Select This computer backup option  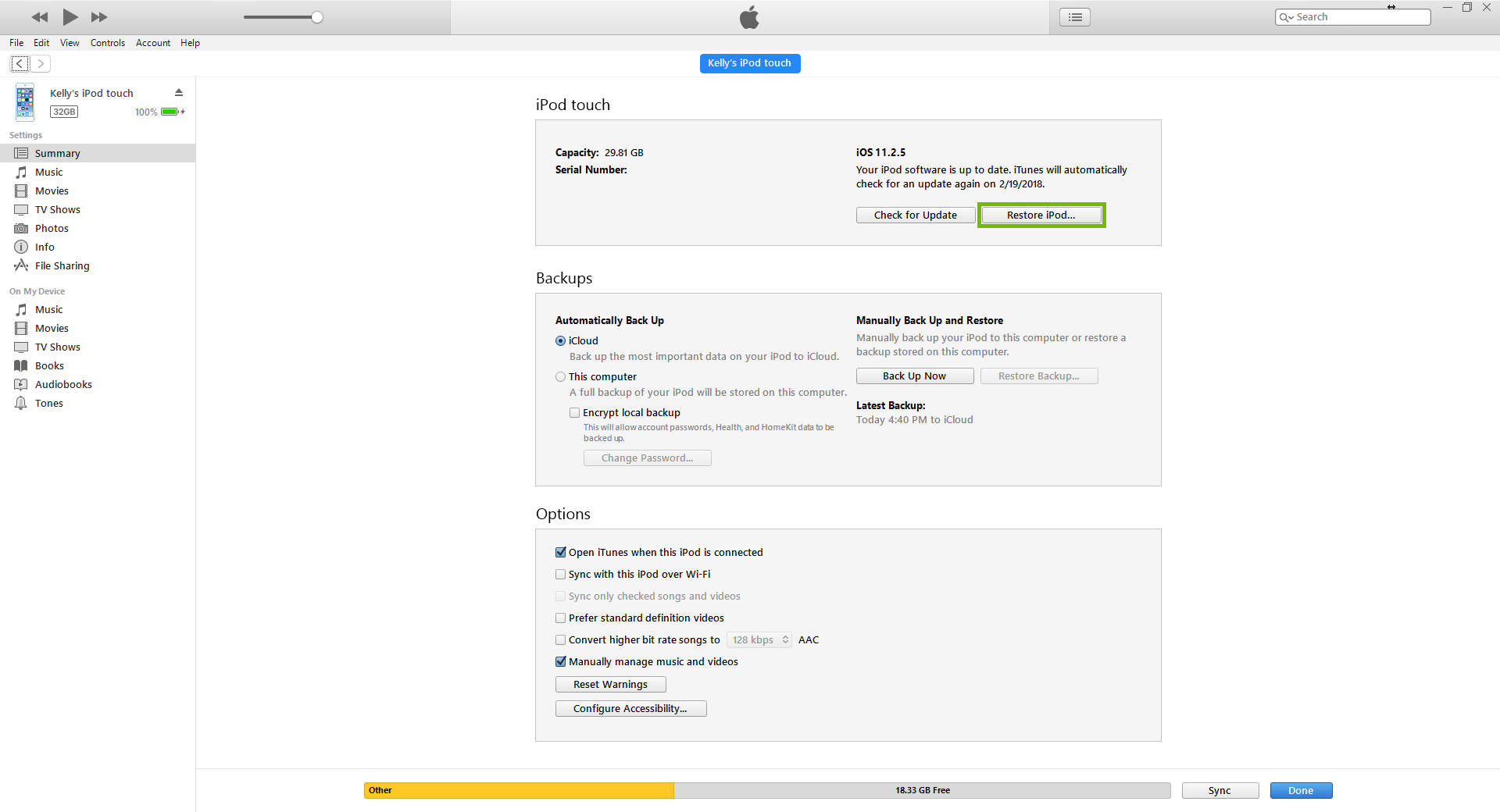[x=560, y=376]
